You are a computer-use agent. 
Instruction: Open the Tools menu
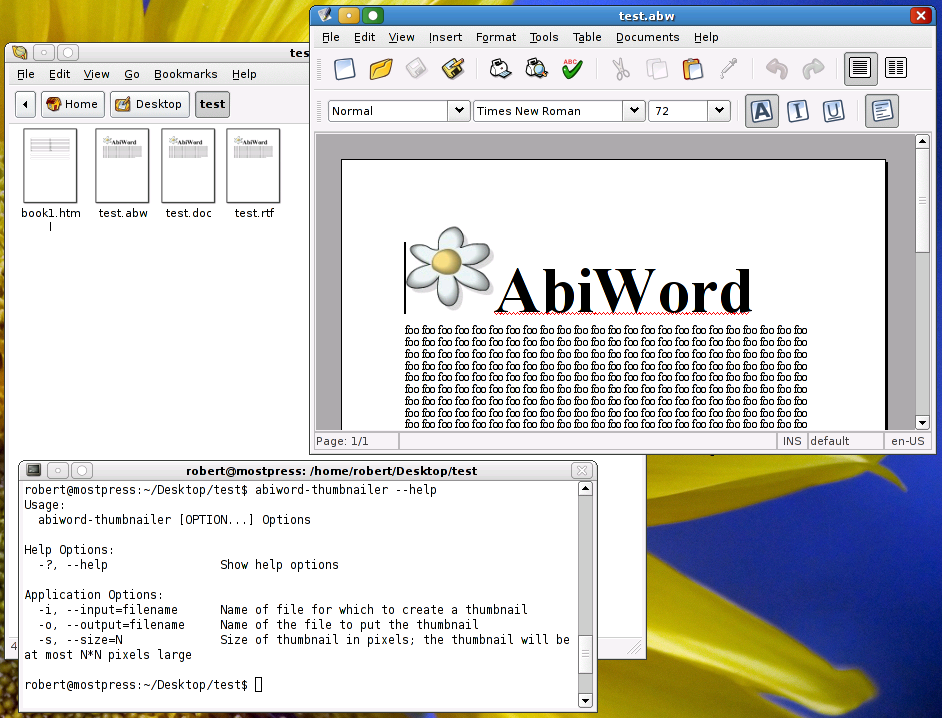(x=544, y=37)
